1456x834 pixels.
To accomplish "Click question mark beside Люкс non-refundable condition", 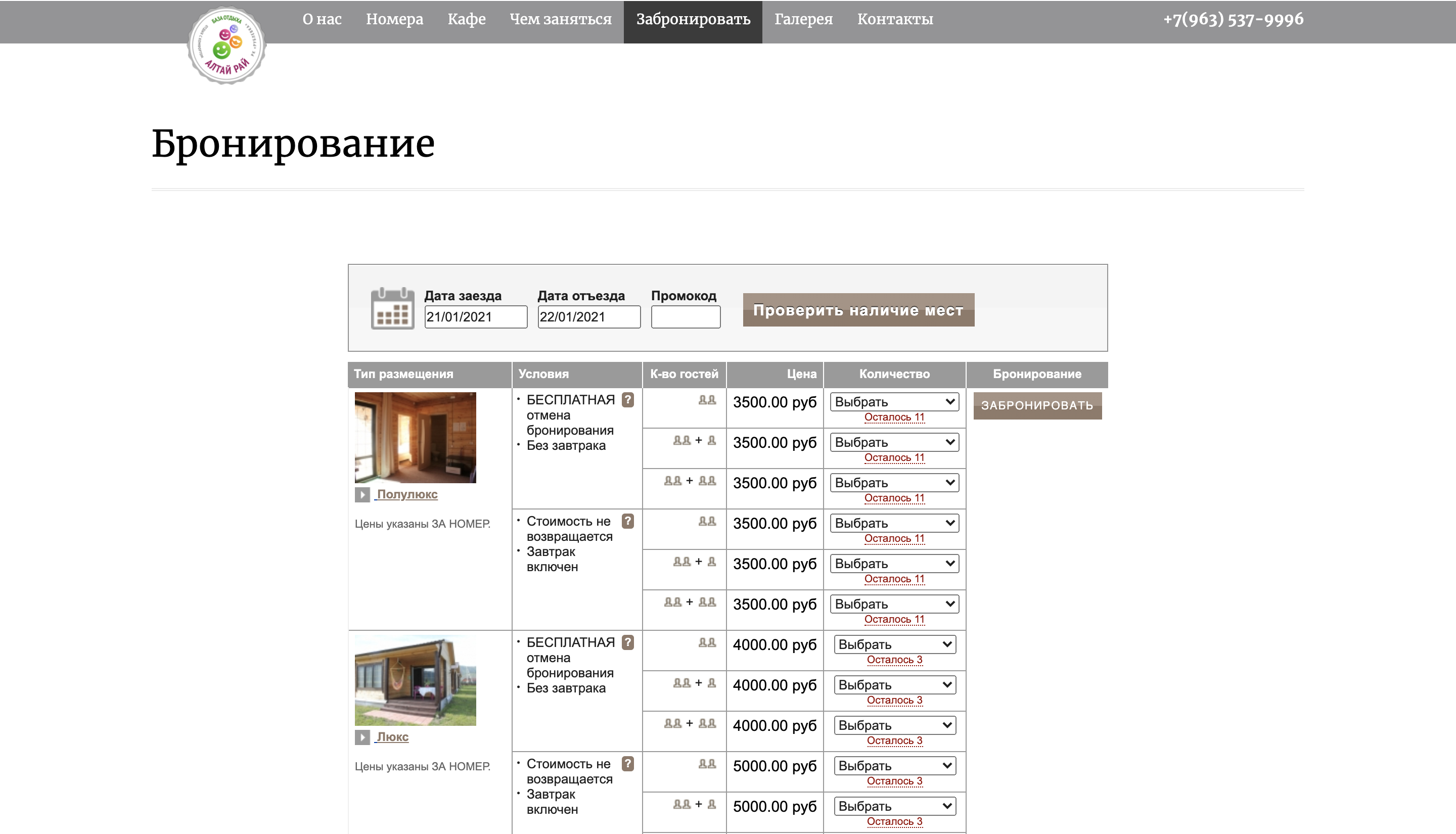I will (x=628, y=764).
